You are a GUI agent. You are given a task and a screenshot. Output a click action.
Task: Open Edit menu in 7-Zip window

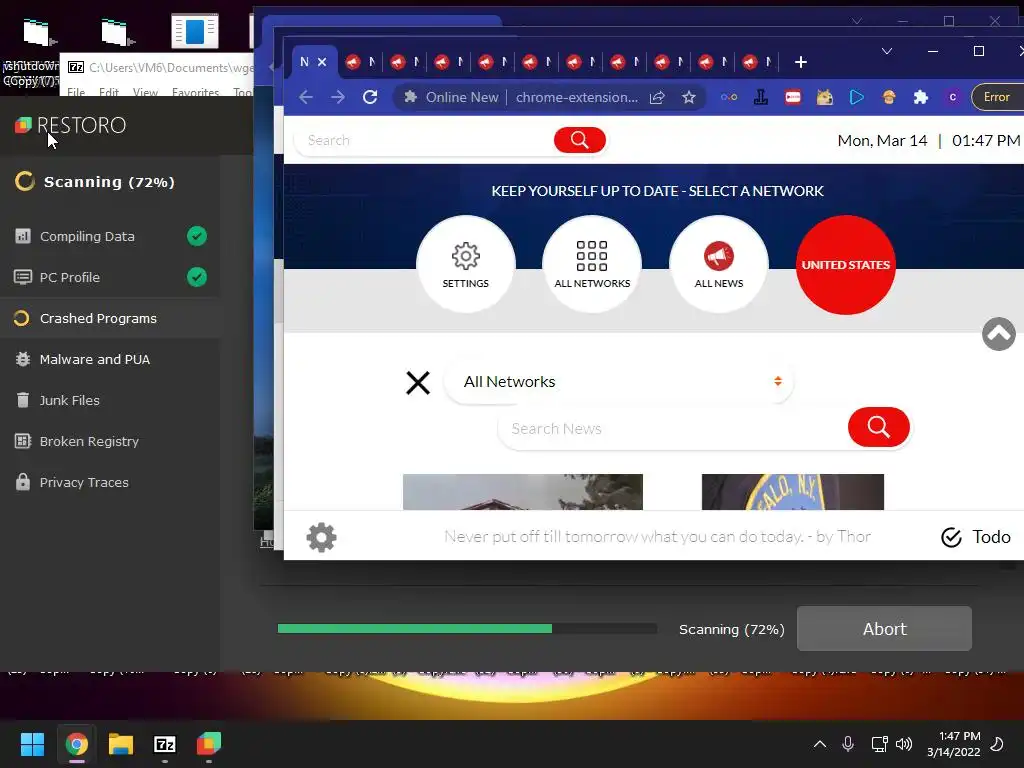108,92
